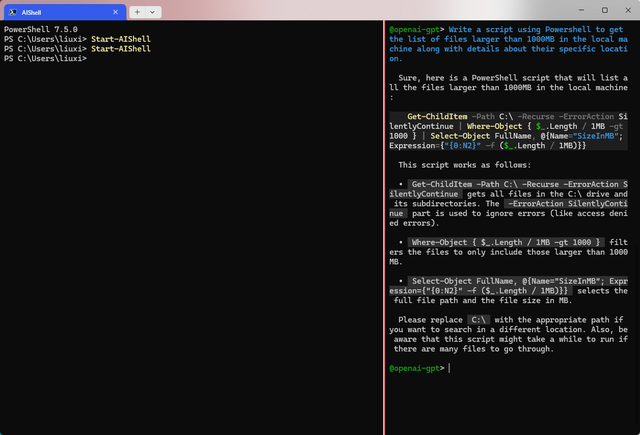Image resolution: width=640 pixels, height=435 pixels.
Task: Click the PowerShell icon on AIShell tab
Action: pyautogui.click(x=13, y=12)
